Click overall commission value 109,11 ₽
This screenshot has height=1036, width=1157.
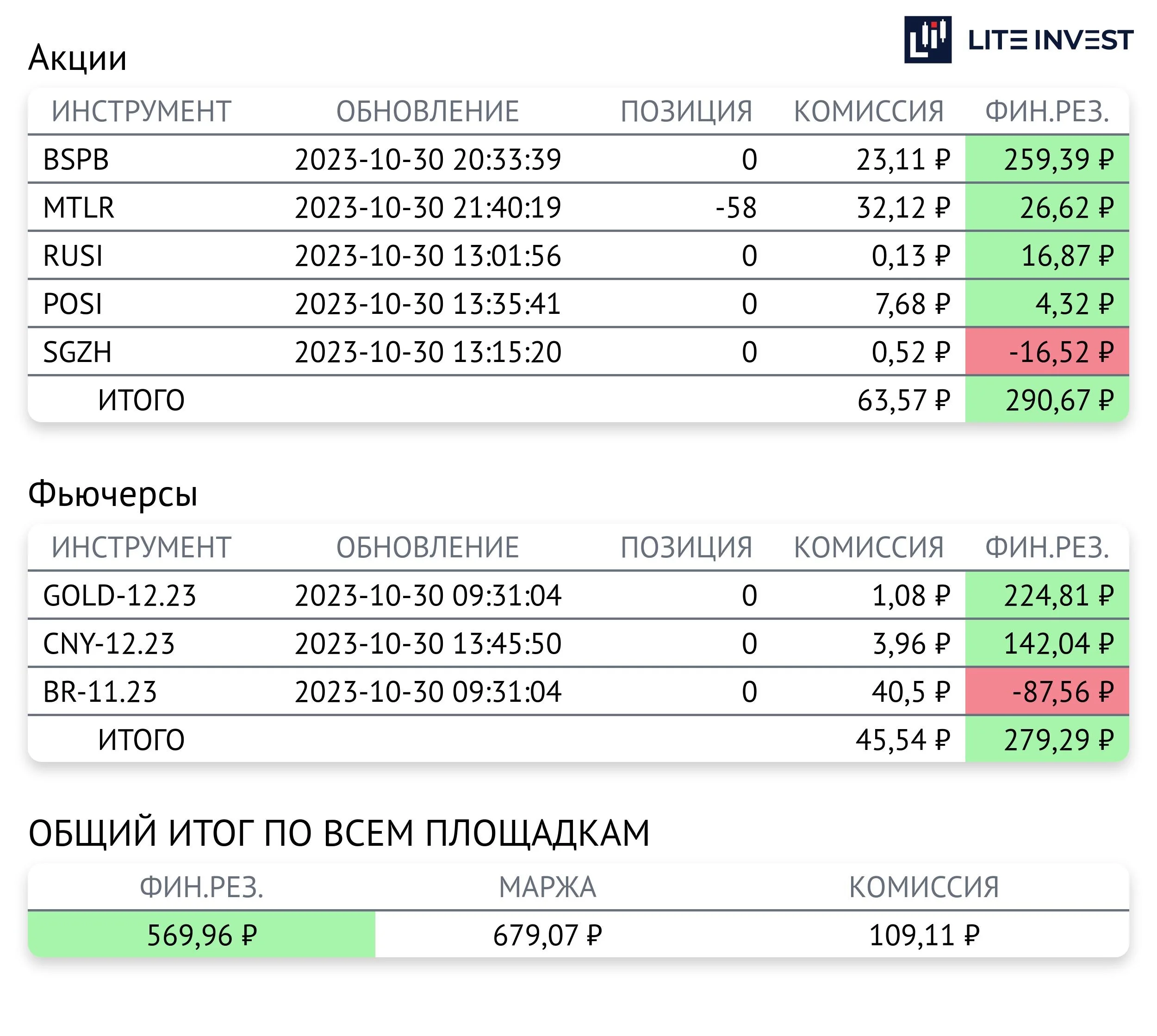pyautogui.click(x=924, y=935)
